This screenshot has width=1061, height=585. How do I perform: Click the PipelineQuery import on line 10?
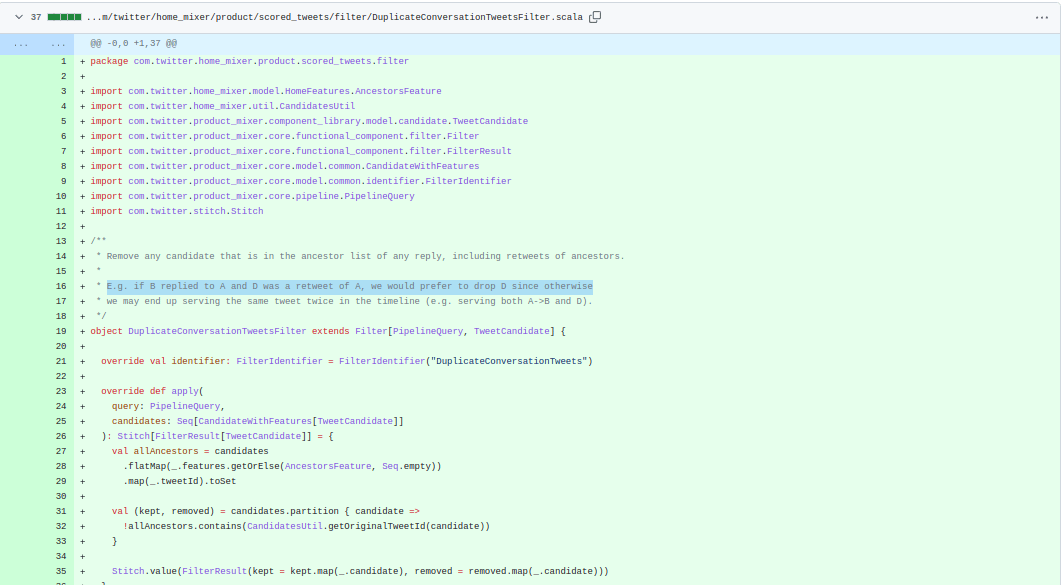coord(379,196)
